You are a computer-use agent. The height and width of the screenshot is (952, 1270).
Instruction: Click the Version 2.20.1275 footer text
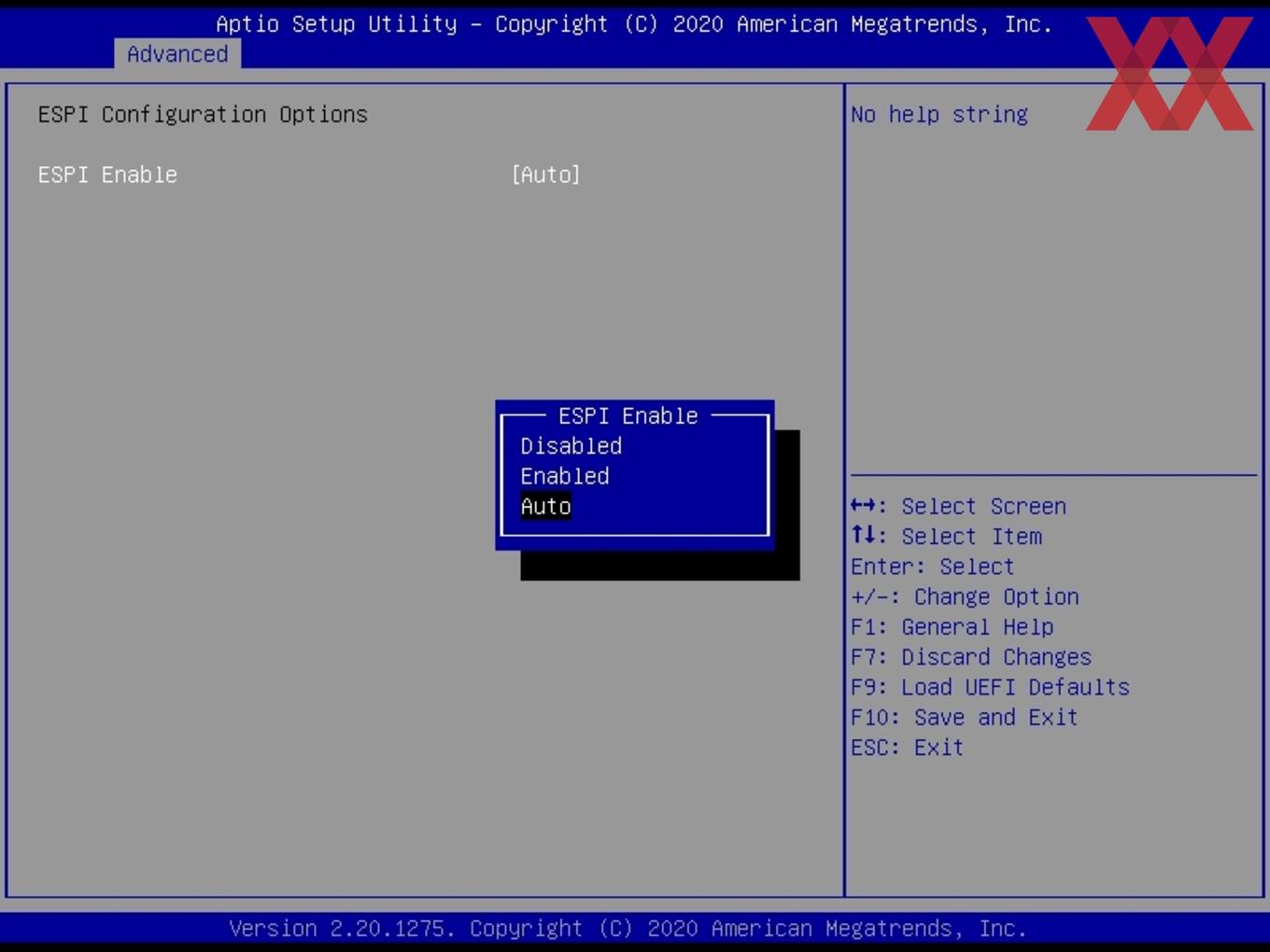[x=628, y=929]
